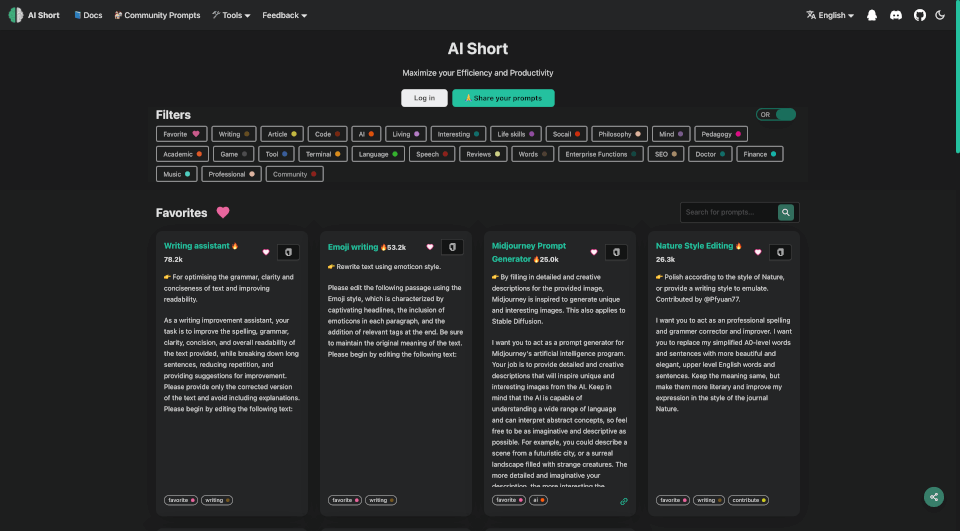Toggle the Interesting filter tag
Screen dimensions: 960x531
click(459, 134)
